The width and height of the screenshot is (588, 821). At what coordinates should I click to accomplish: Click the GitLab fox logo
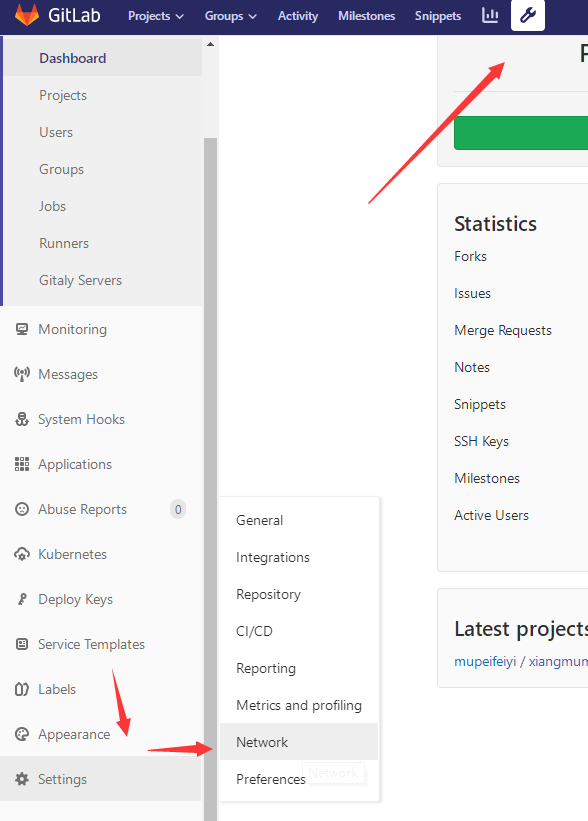27,15
